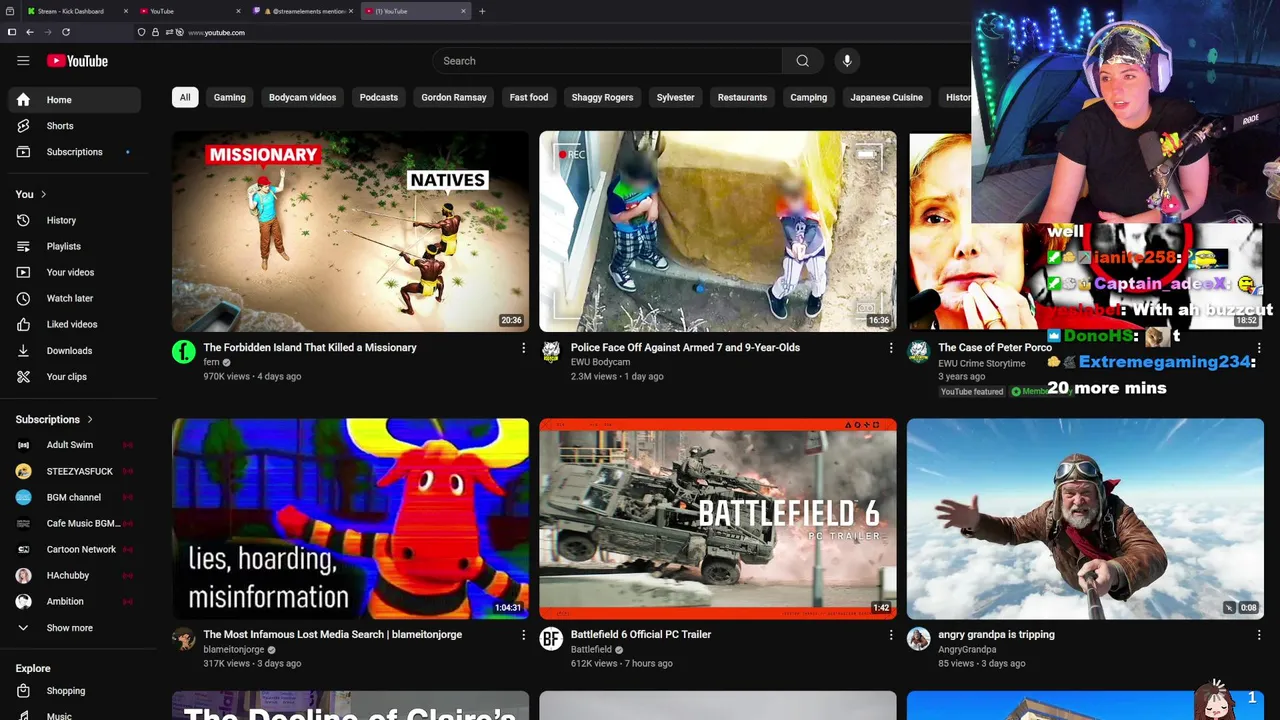Focus the YouTube Search field
Image resolution: width=1280 pixels, height=720 pixels.
click(608, 61)
